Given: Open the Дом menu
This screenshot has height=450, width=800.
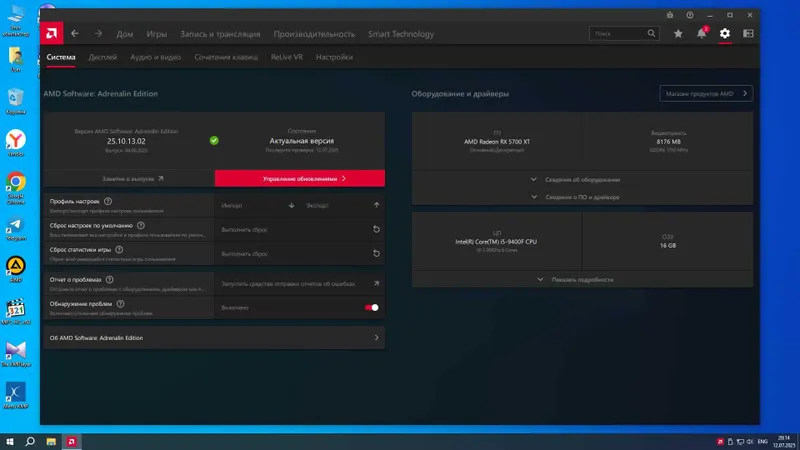Looking at the screenshot, I should (x=124, y=34).
